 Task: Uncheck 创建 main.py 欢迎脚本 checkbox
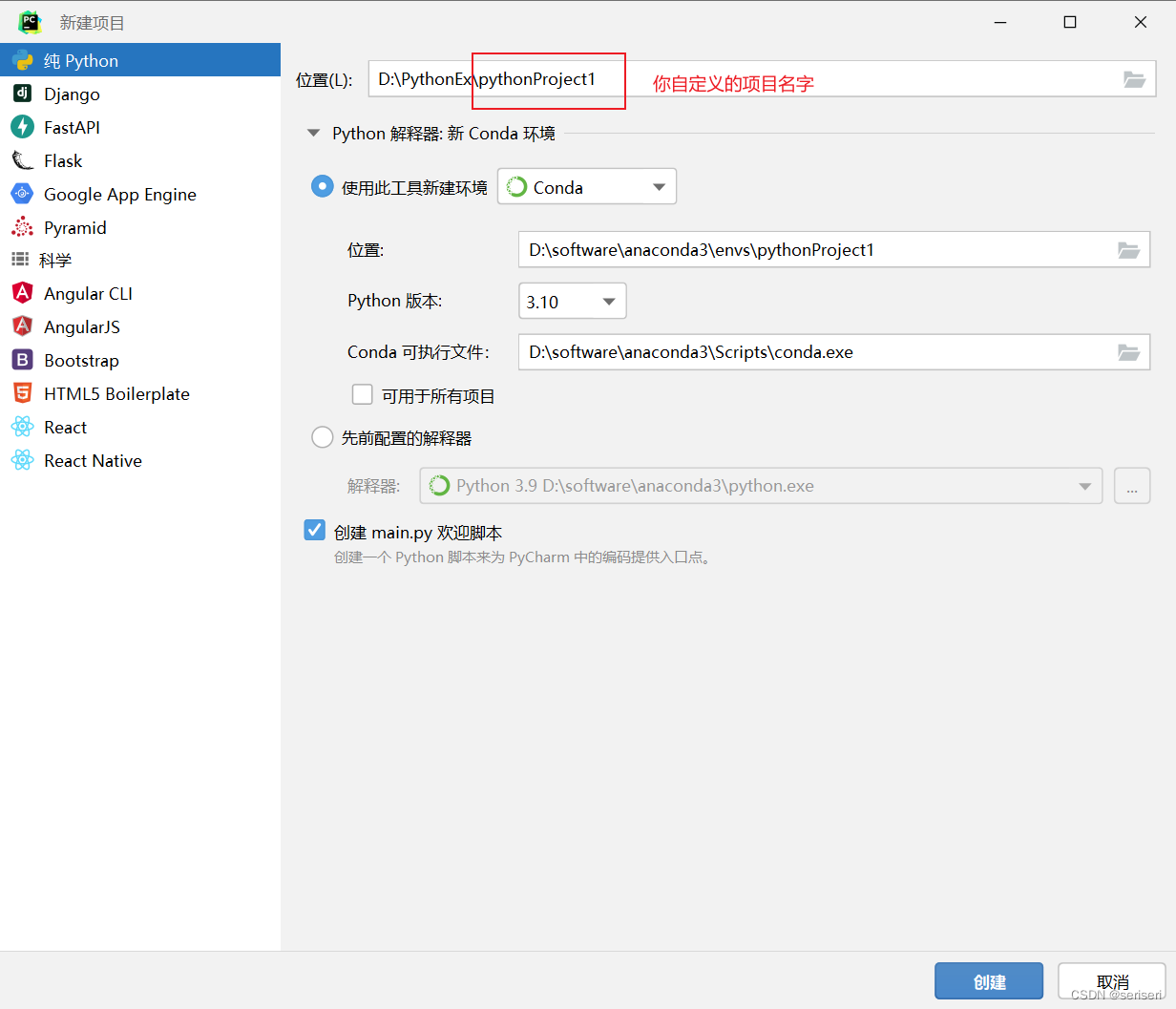pos(315,530)
